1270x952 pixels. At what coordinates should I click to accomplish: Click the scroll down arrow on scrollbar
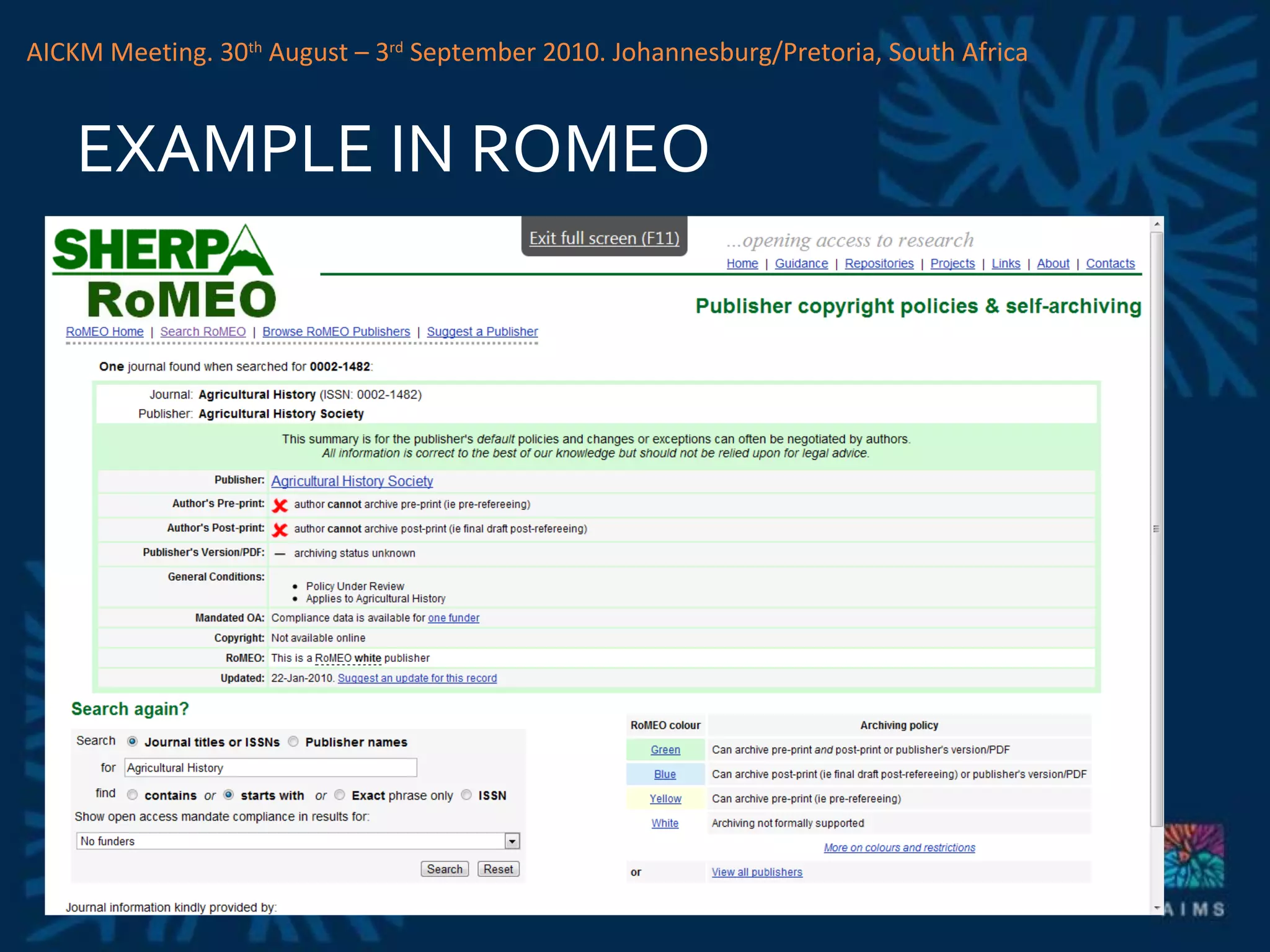[x=1157, y=907]
